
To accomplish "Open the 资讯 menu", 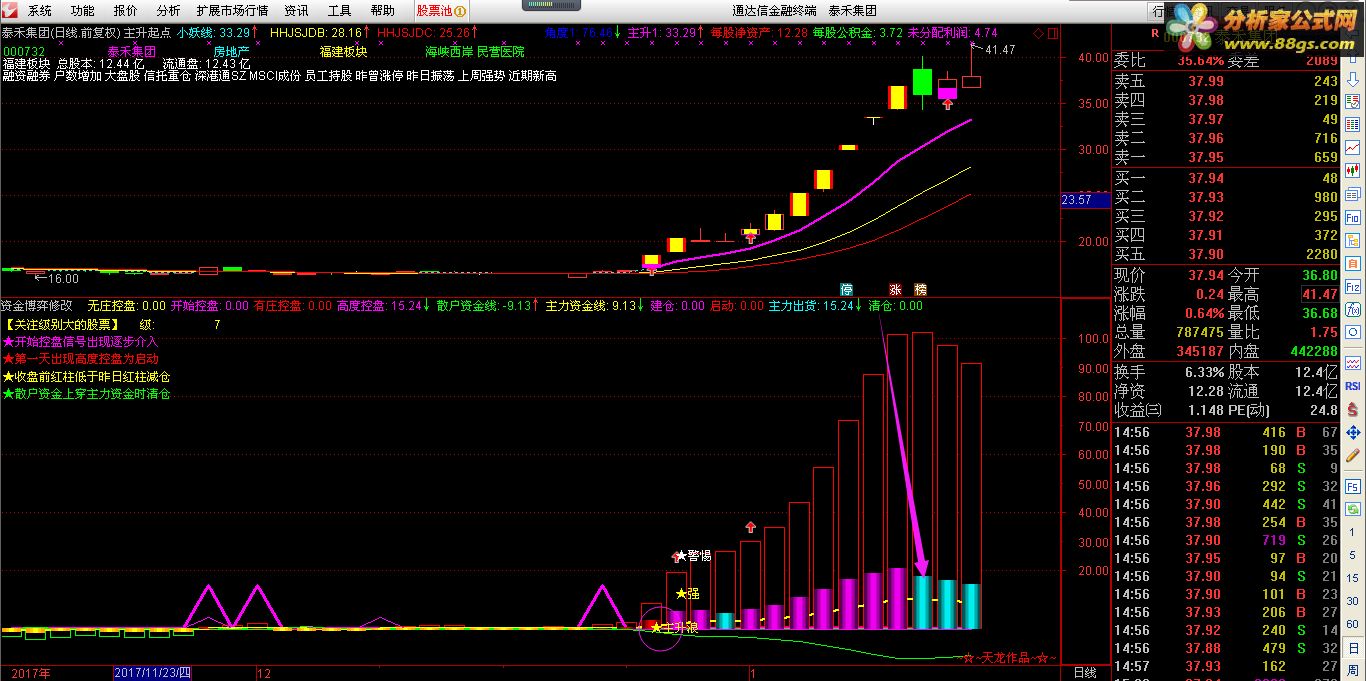I will 296,11.
